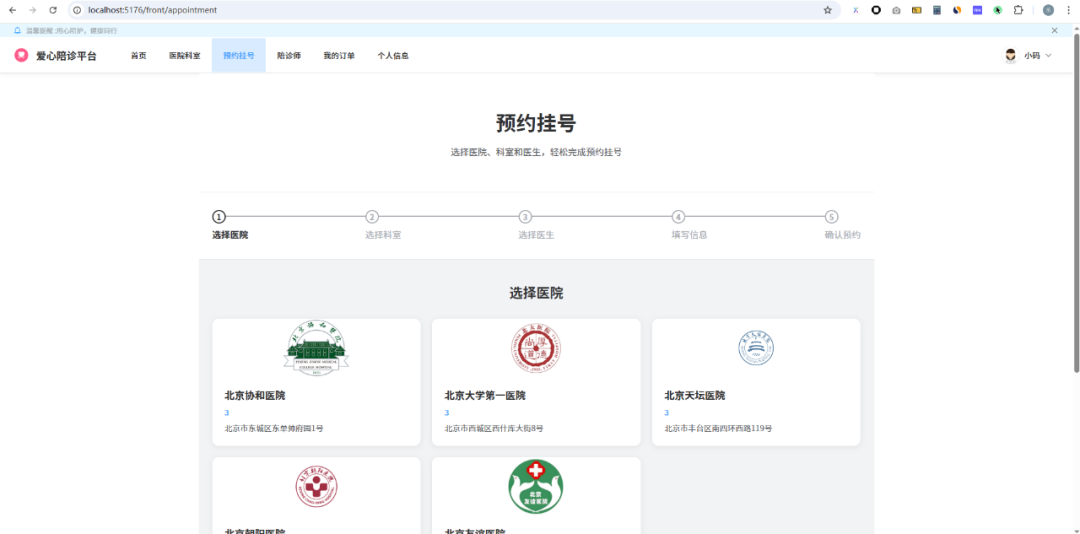Open the 医院科室 menu item
1080x534 pixels.
[185, 56]
